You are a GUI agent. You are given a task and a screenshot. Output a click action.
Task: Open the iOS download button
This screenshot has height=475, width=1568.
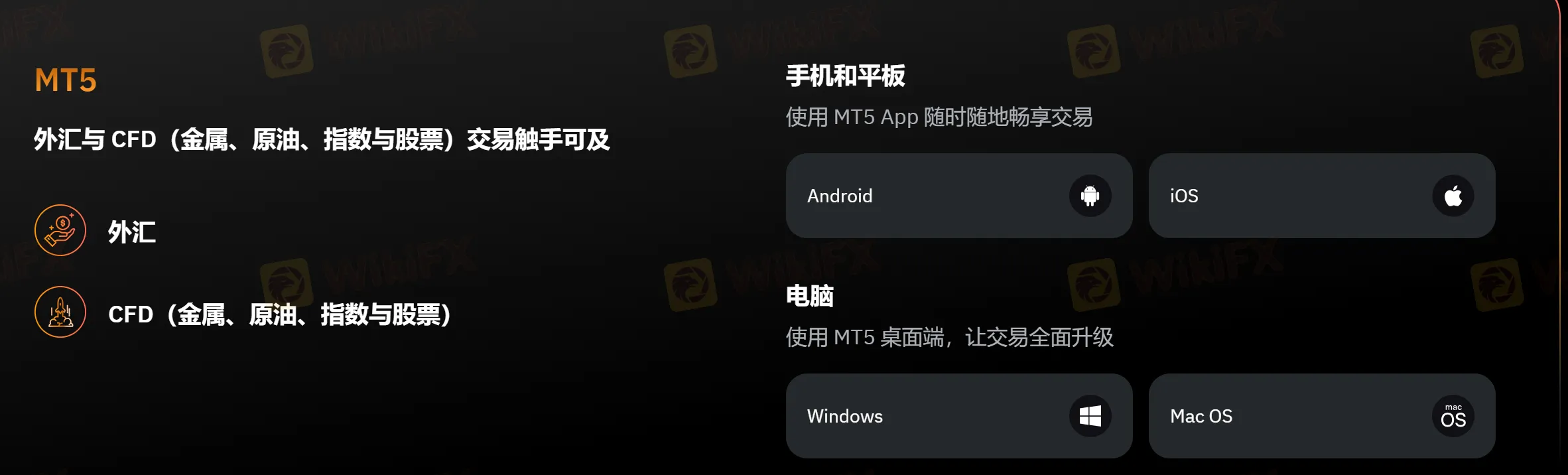click(1322, 196)
